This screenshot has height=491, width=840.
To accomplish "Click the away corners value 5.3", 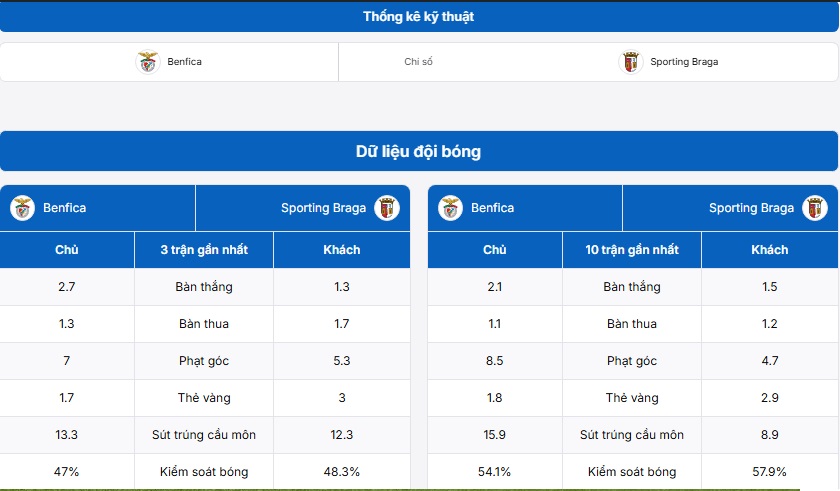I will pyautogui.click(x=342, y=361).
